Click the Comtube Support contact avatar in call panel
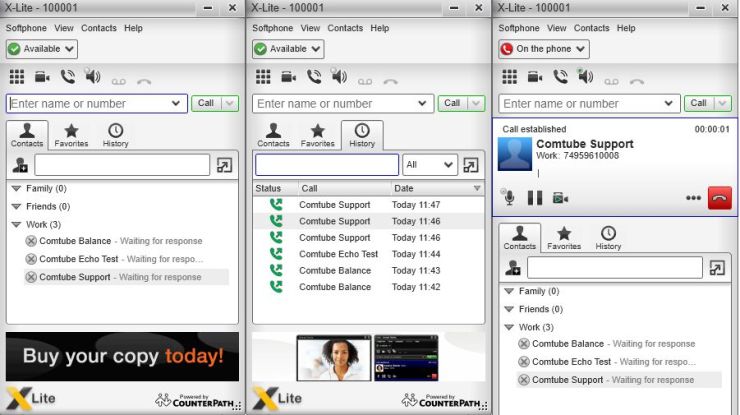The image size is (740, 415). (x=515, y=154)
